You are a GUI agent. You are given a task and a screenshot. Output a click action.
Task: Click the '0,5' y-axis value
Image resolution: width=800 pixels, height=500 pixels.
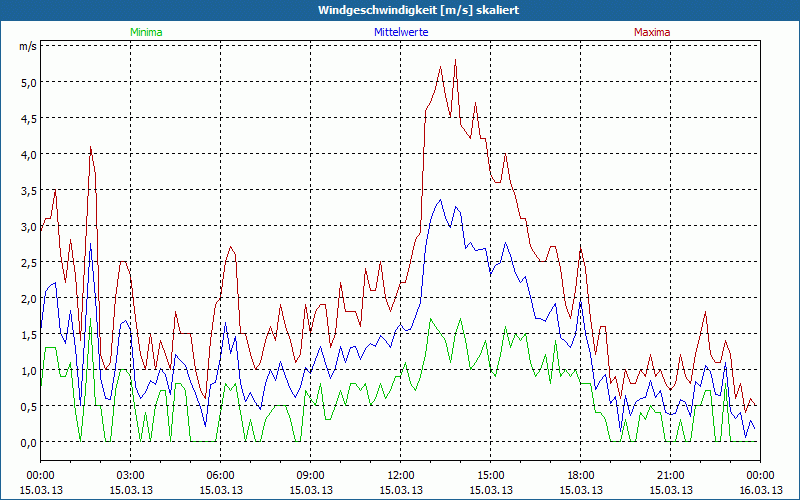[x=29, y=406]
